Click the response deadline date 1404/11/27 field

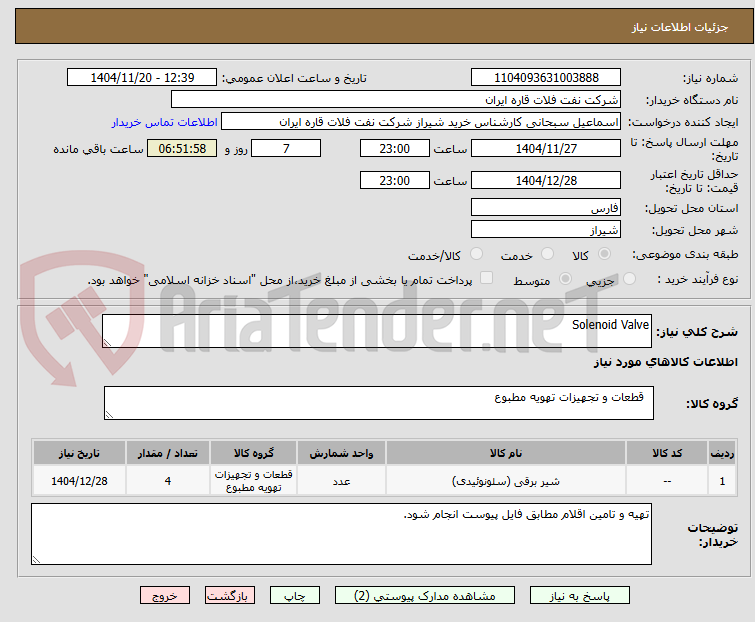click(x=546, y=148)
